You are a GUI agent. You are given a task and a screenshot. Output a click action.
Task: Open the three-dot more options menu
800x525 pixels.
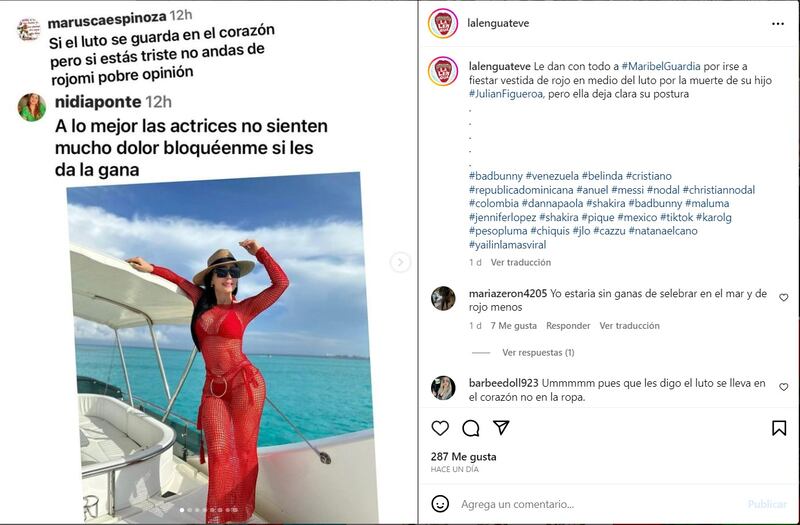click(x=778, y=23)
